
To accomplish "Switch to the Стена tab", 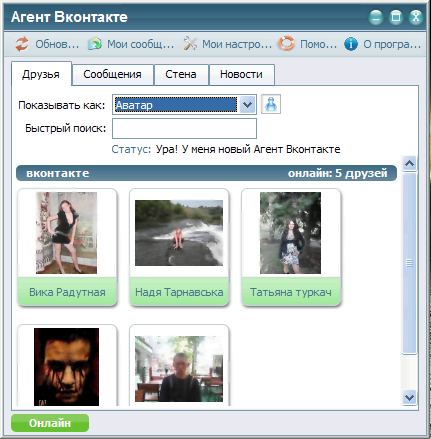I will tap(181, 74).
